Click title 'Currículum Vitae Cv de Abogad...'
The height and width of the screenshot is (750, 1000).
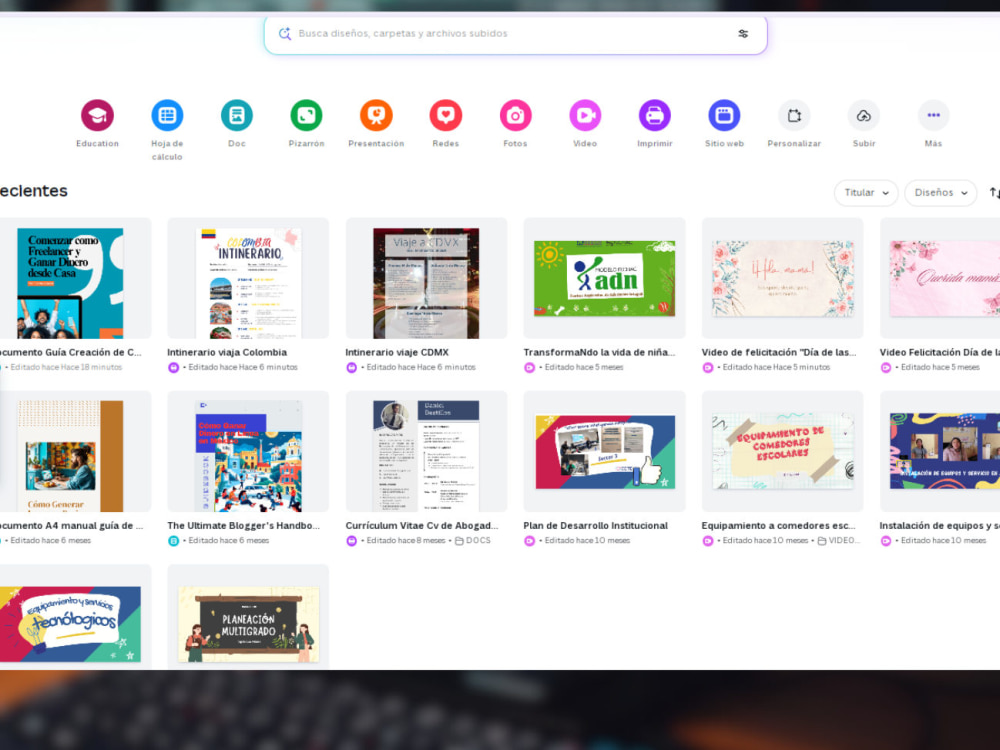422,526
